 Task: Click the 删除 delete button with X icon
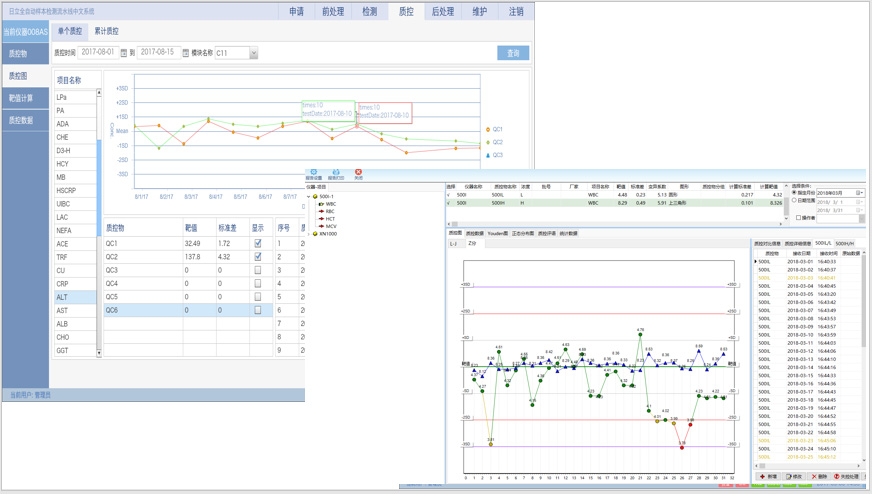[820, 477]
